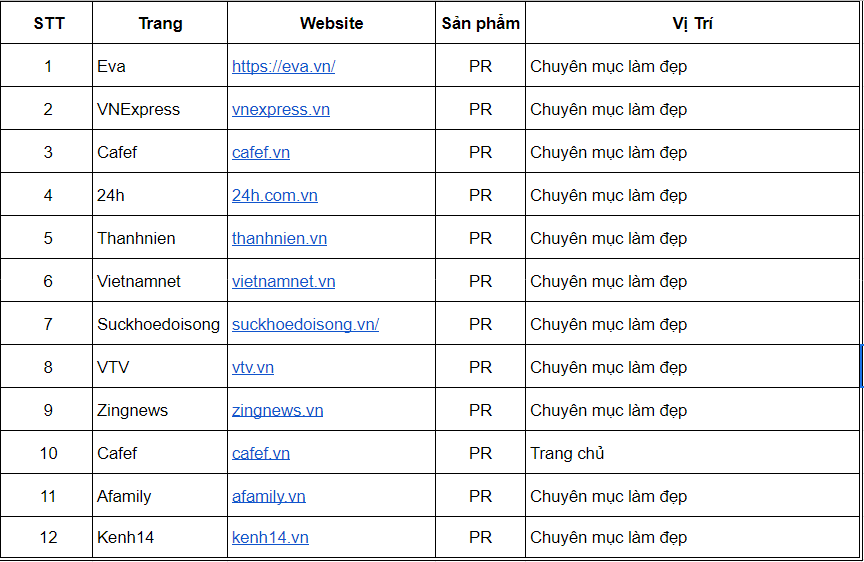The image size is (864, 562).
Task: Click the zingnews.vn hyperlink
Action: click(x=277, y=410)
